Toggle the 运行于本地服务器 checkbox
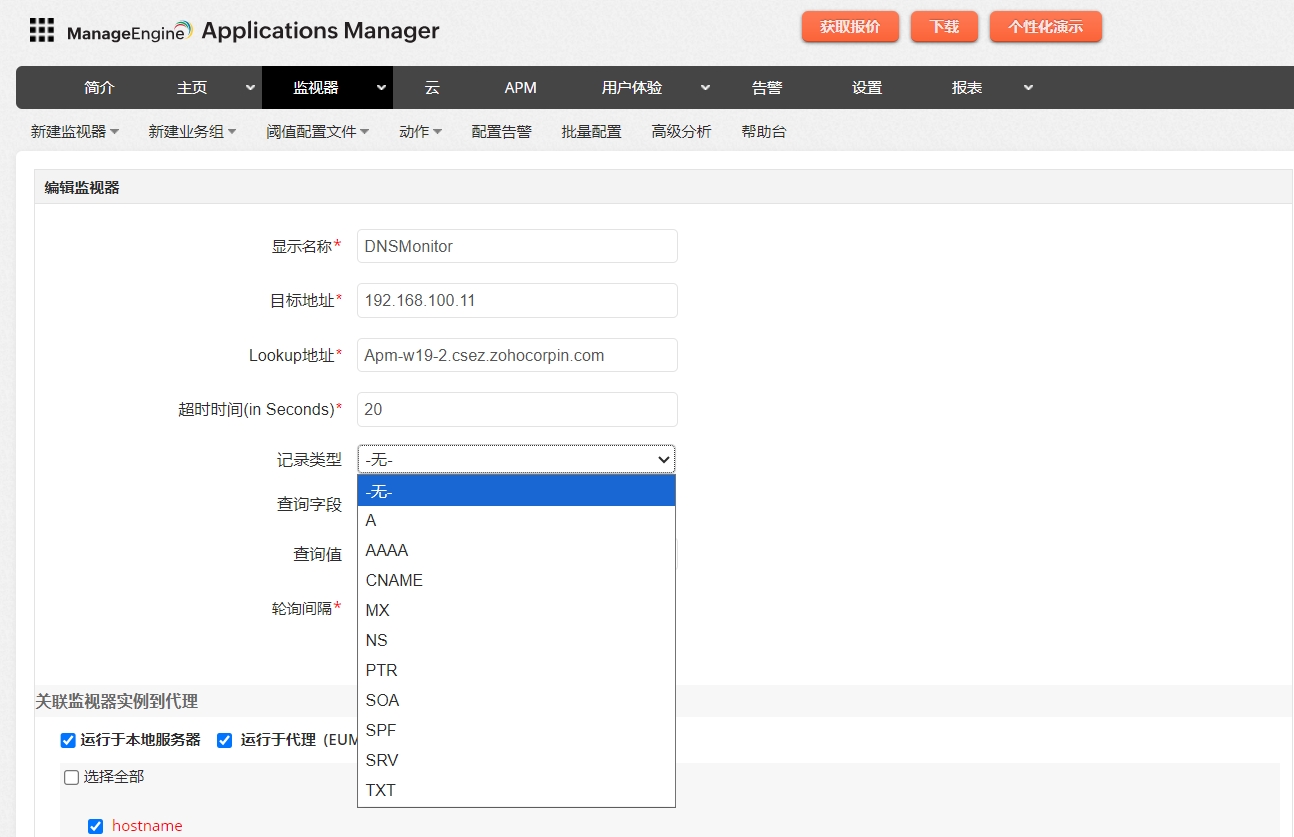 pos(68,740)
